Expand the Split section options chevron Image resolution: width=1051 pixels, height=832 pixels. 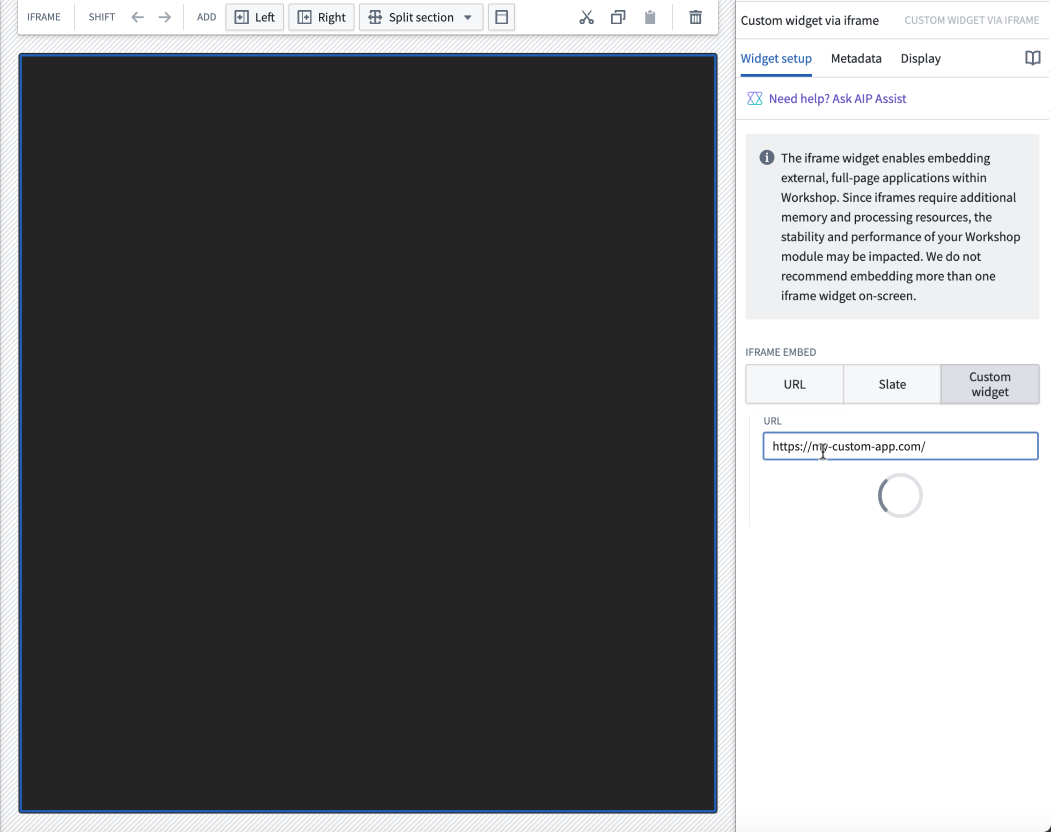[x=466, y=17]
